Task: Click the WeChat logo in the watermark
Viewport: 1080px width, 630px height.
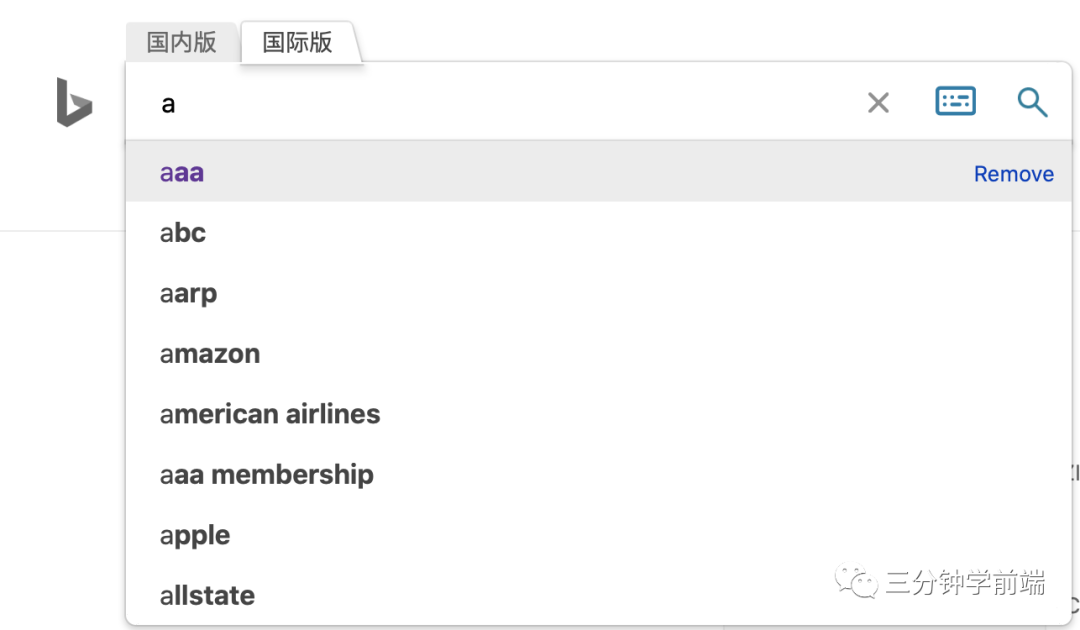Action: [x=858, y=581]
